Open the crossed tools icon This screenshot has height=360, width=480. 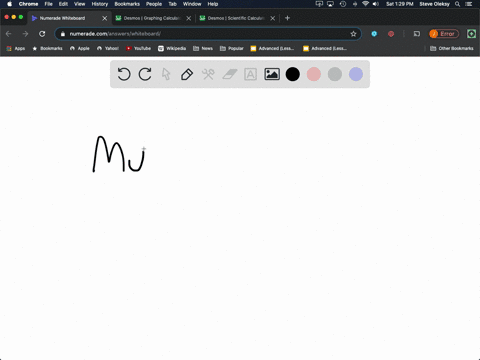pyautogui.click(x=208, y=74)
